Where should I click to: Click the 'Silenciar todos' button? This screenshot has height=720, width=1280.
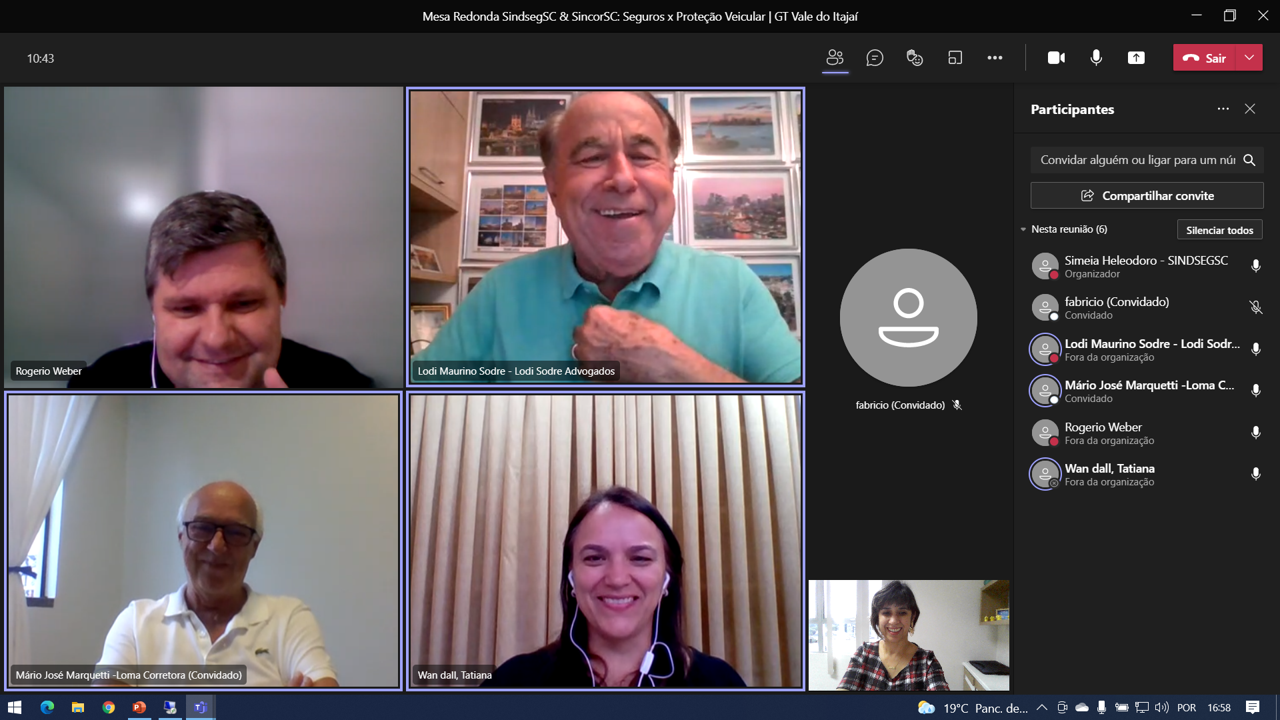1219,230
